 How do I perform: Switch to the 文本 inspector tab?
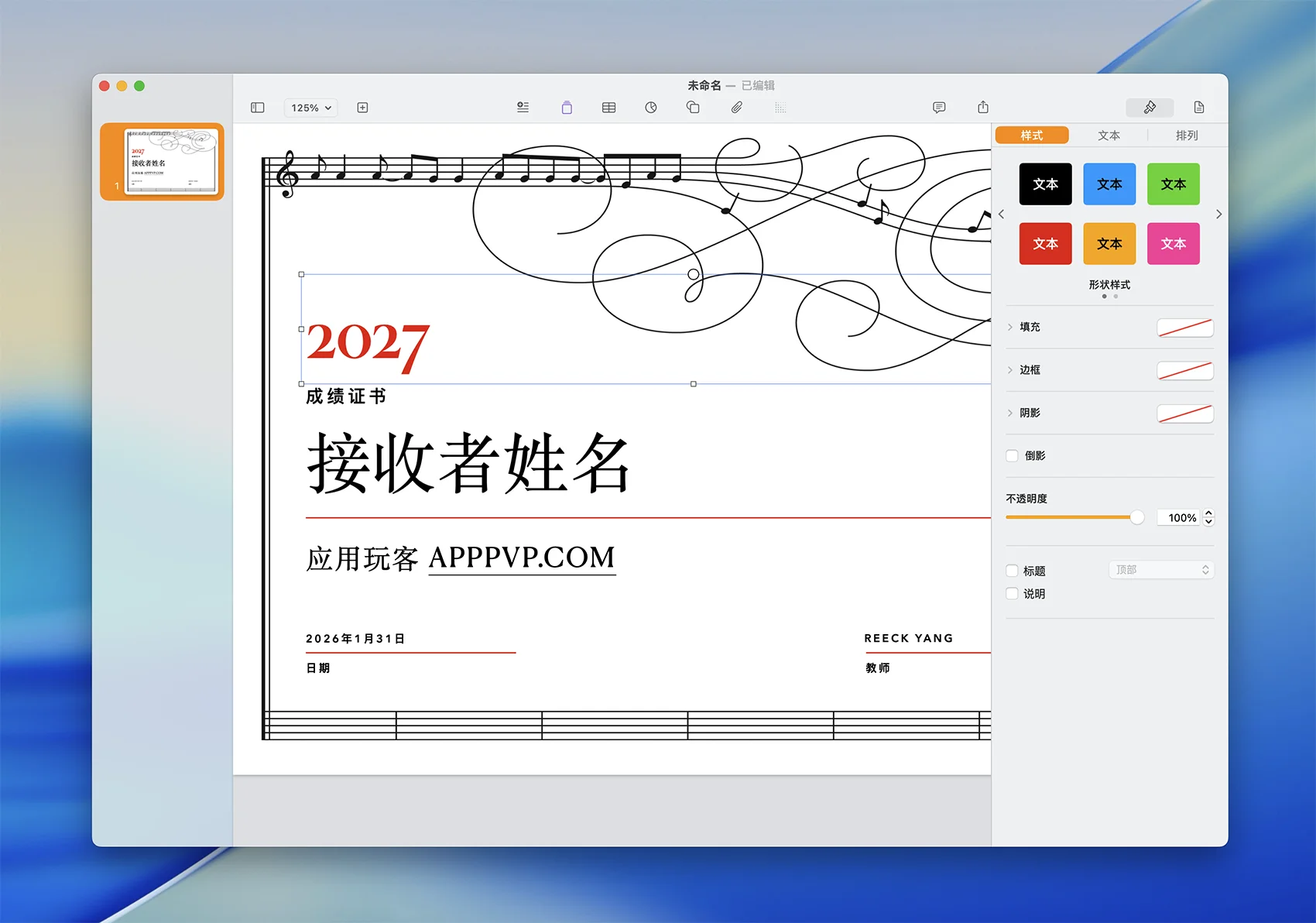point(1109,136)
